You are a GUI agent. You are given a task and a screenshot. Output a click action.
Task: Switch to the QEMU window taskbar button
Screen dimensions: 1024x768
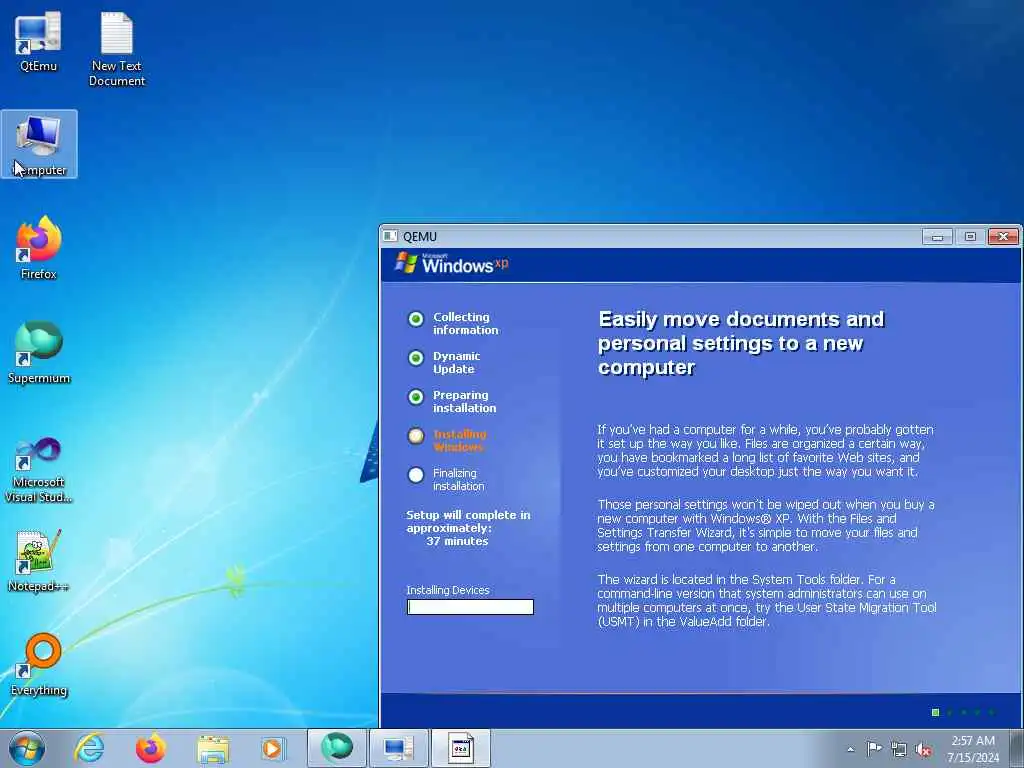pyautogui.click(x=460, y=748)
